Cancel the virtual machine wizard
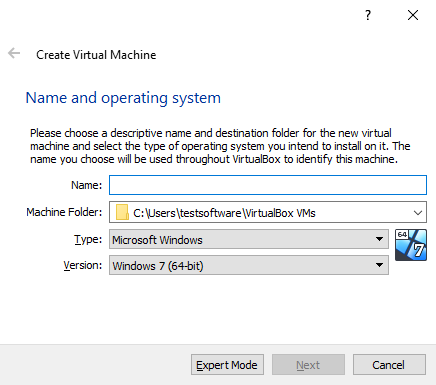The height and width of the screenshot is (385, 436). coord(389,365)
